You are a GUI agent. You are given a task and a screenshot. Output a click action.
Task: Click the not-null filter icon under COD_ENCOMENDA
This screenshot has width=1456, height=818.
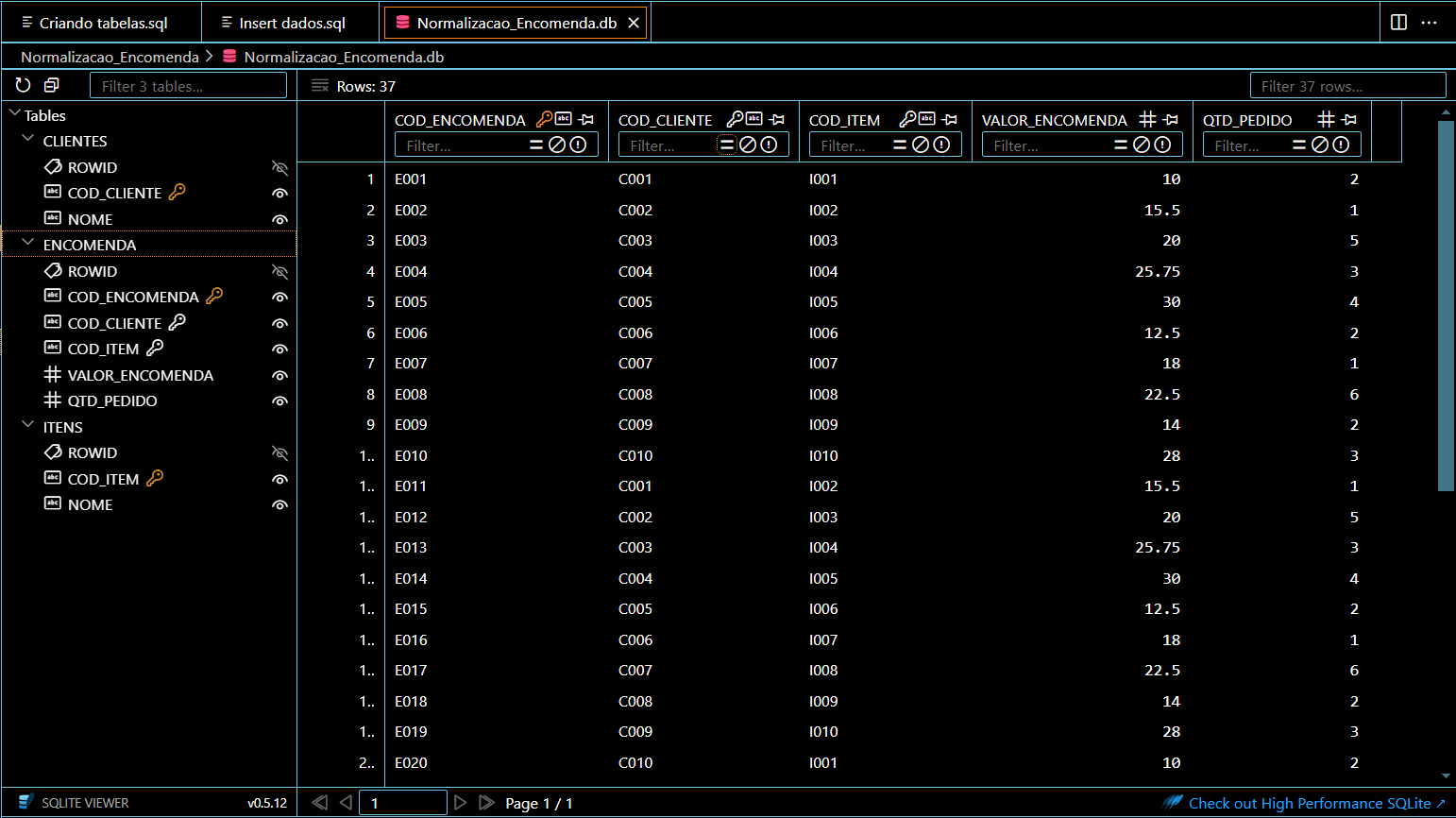click(578, 145)
